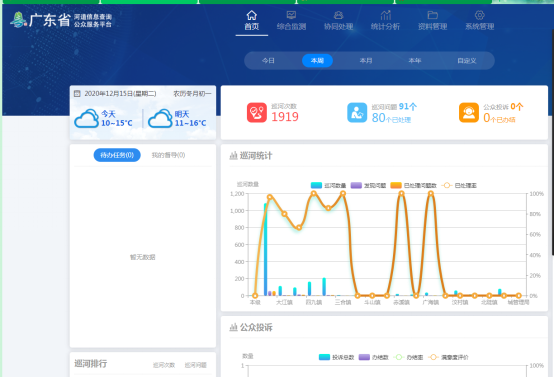
Task: Open 统计分析 chart icon in navigation
Action: (385, 15)
